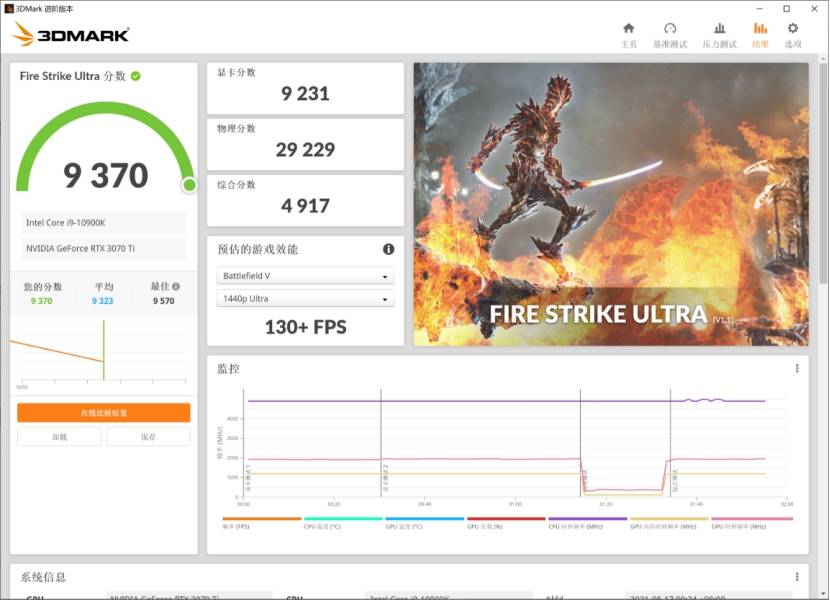Open the Battlefield V game dropdown

click(305, 276)
